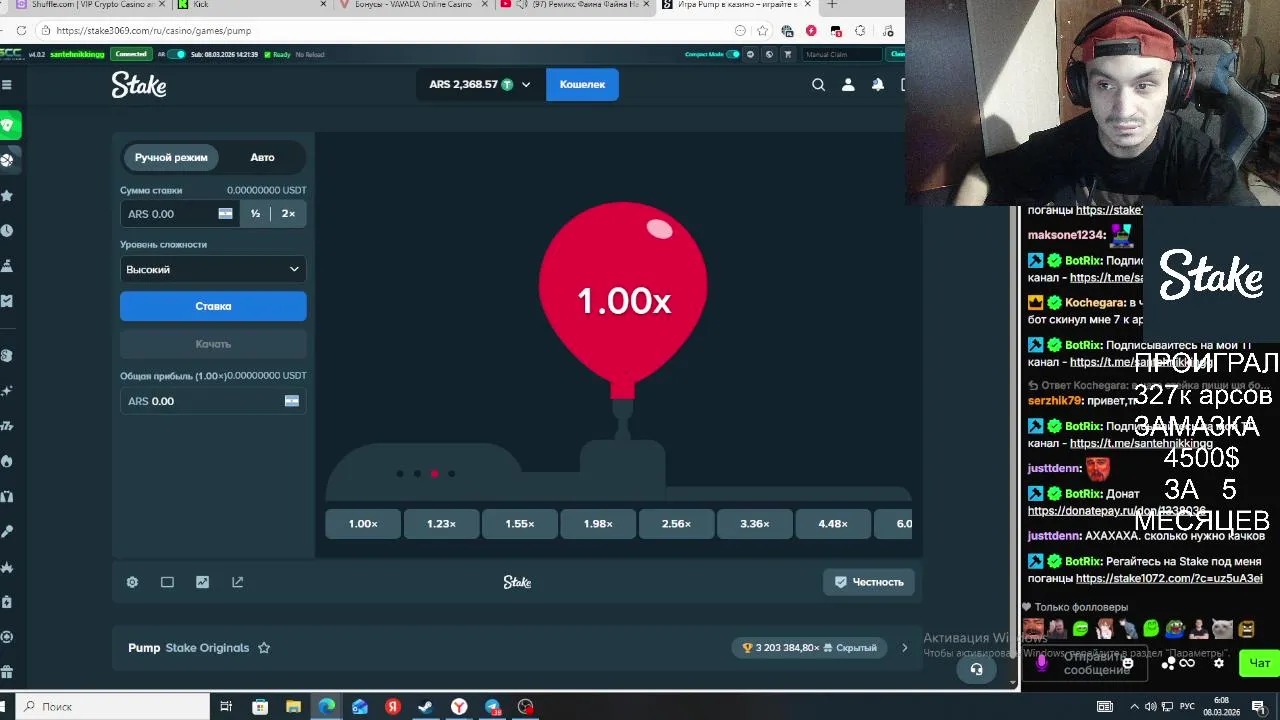The width and height of the screenshot is (1280, 720).
Task: Click the chat microphone icon
Action: point(1042,662)
